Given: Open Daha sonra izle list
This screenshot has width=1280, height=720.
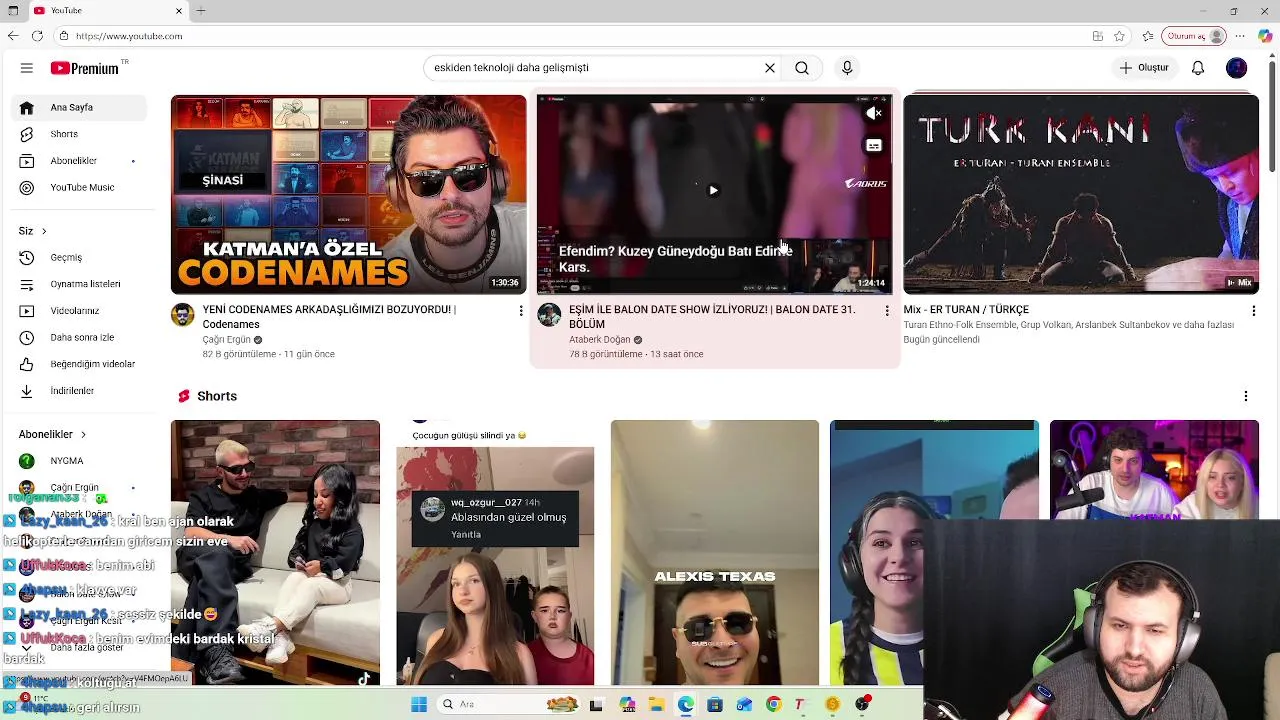Looking at the screenshot, I should pyautogui.click(x=79, y=337).
